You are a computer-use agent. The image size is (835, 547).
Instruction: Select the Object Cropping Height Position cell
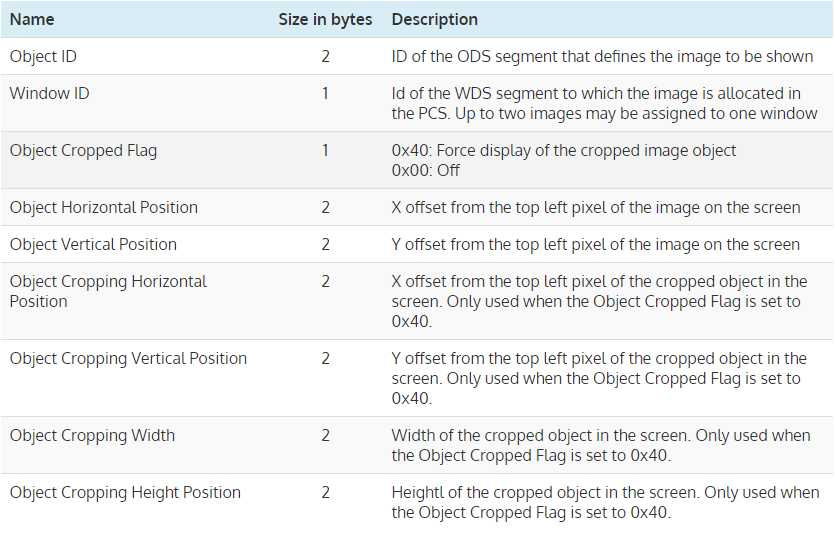click(125, 493)
